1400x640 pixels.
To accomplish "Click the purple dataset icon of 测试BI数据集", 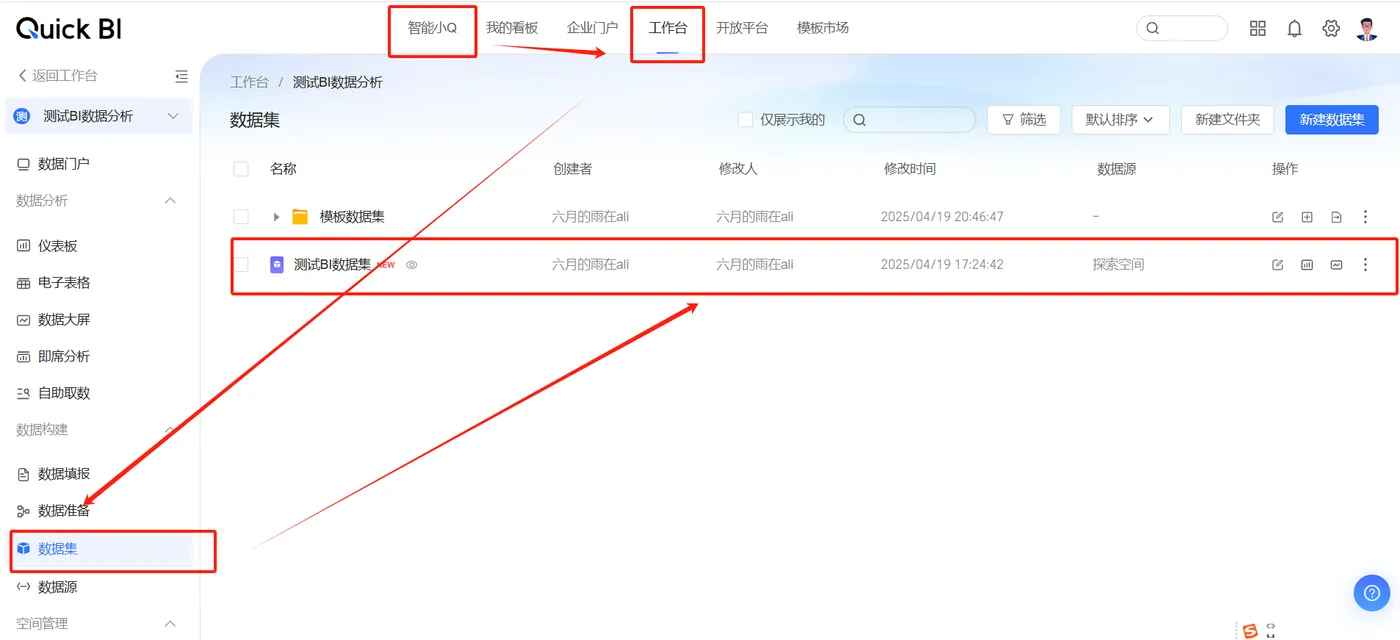I will (x=278, y=265).
